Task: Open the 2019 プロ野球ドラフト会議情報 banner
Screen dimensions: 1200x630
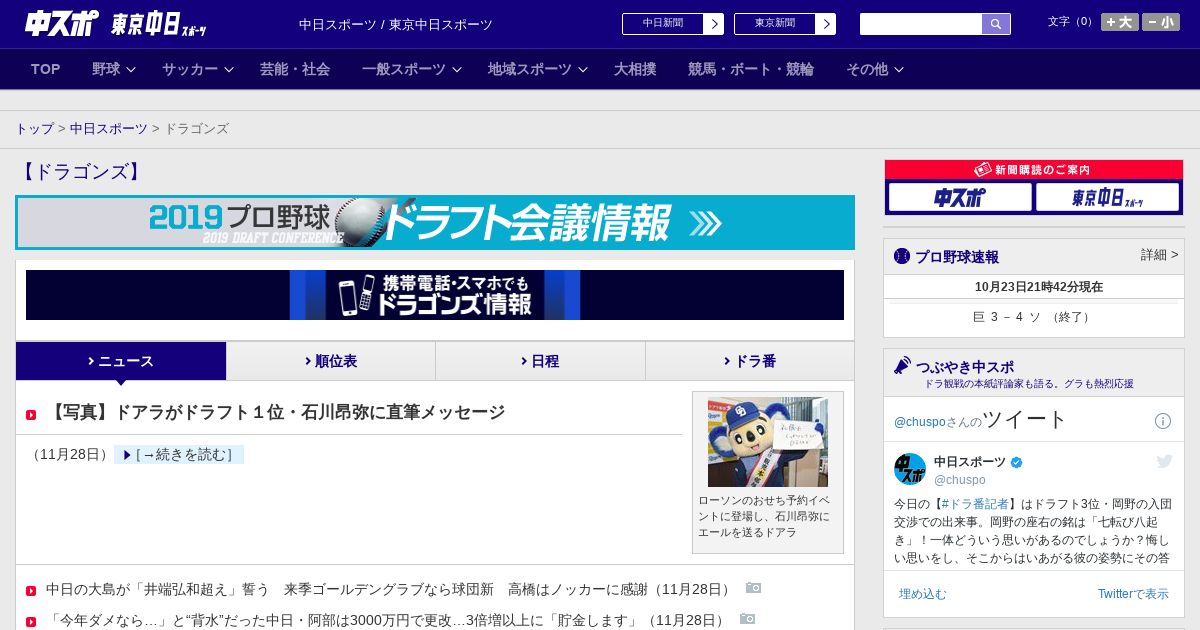Action: 435,222
